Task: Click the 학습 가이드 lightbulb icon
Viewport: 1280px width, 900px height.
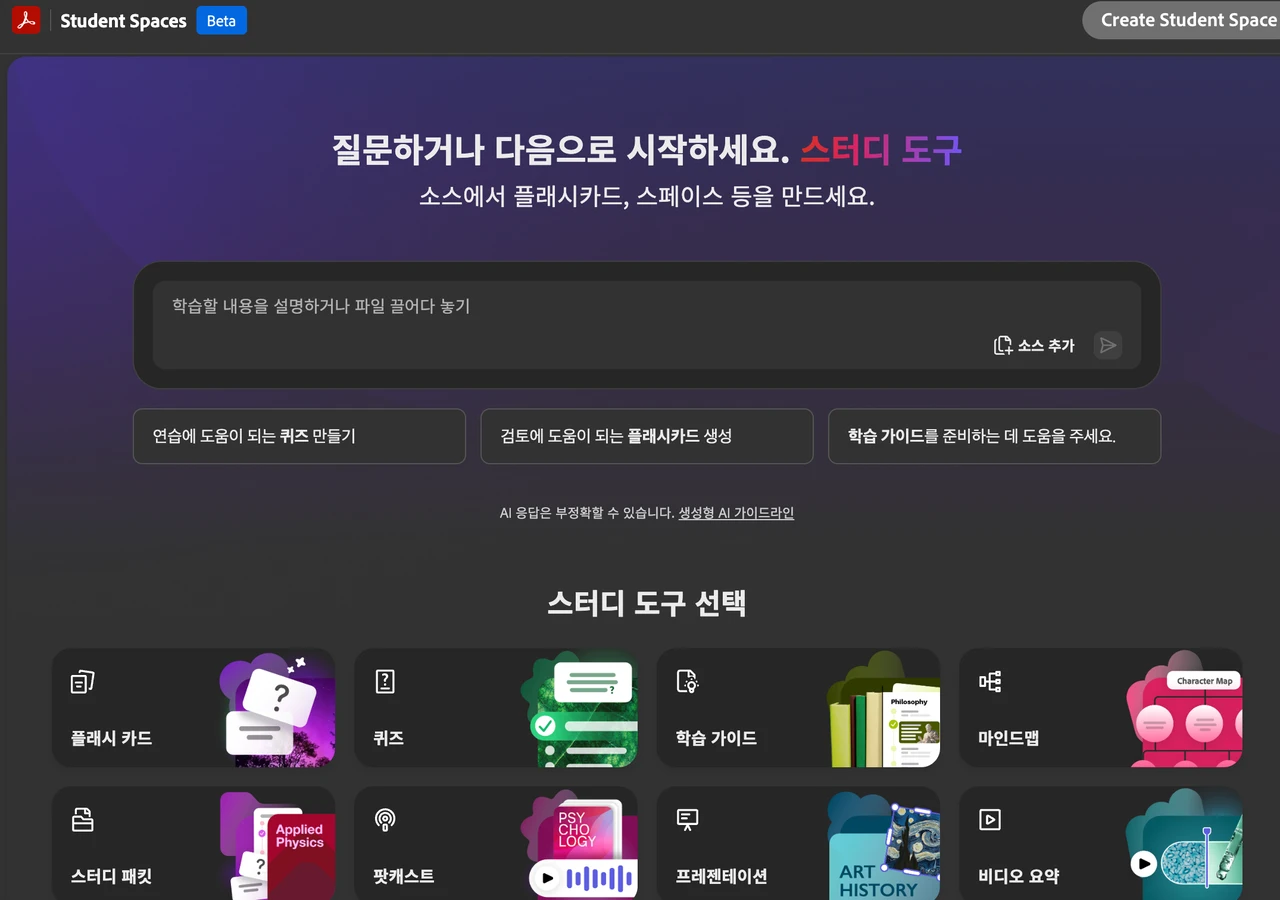Action: [x=687, y=682]
